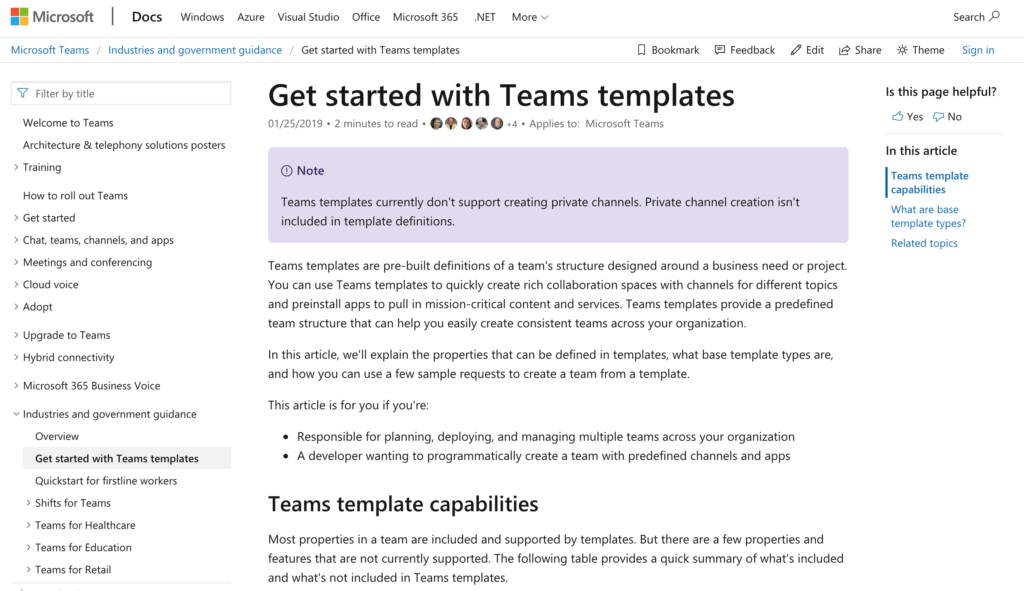The width and height of the screenshot is (1024, 591).
Task: Expand Meetings and conferencing section
Action: coord(16,262)
